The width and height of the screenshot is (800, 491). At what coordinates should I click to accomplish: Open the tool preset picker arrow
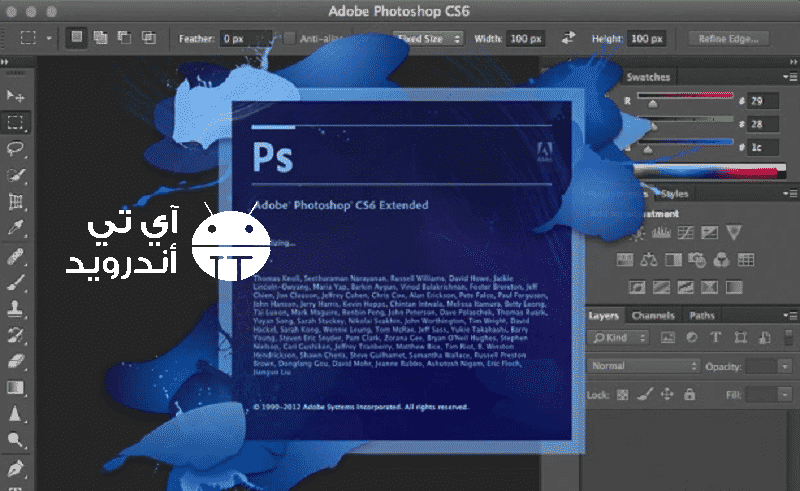coord(49,38)
